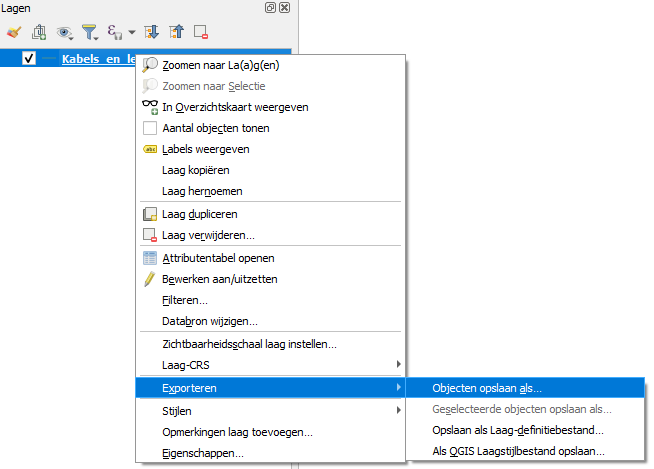This screenshot has width=654, height=469.
Task: Undock the Lagen panel with float button
Action: click(270, 8)
